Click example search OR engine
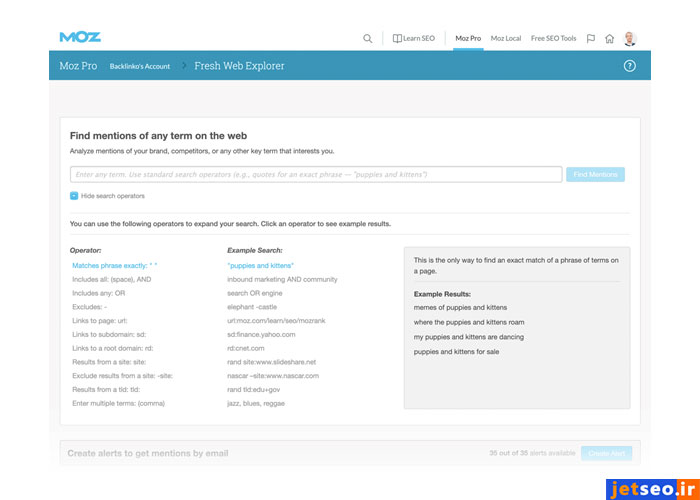 (x=254, y=293)
